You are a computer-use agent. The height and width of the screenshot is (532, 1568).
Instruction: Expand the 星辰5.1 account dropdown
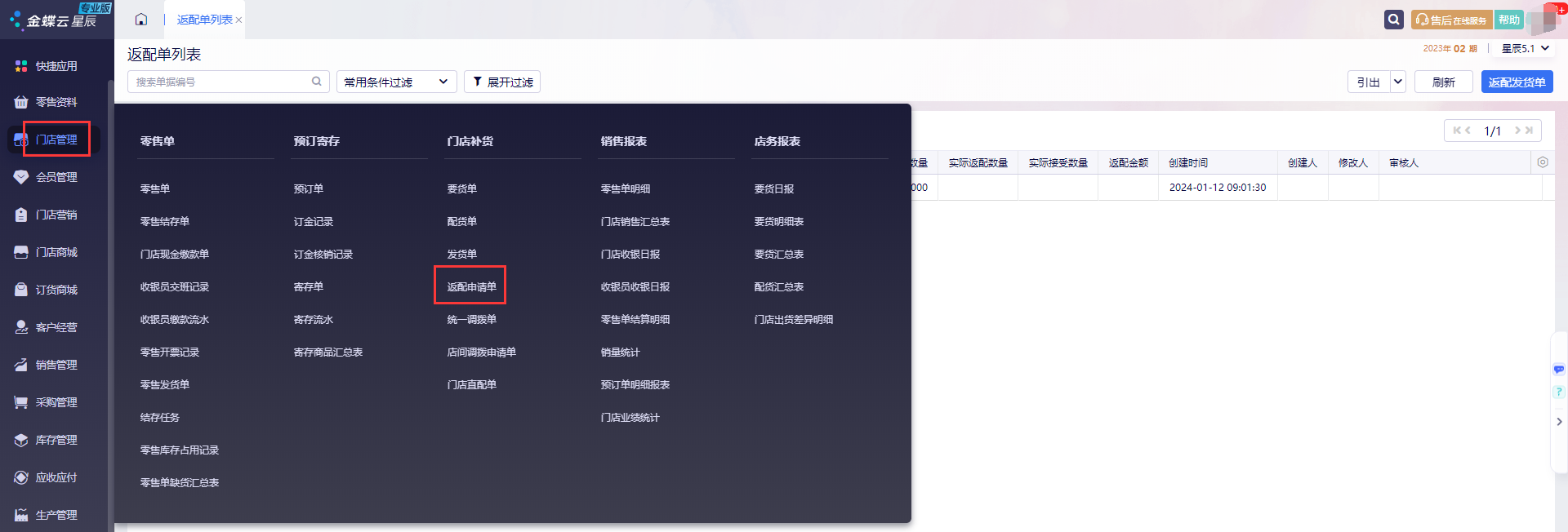pos(1526,49)
